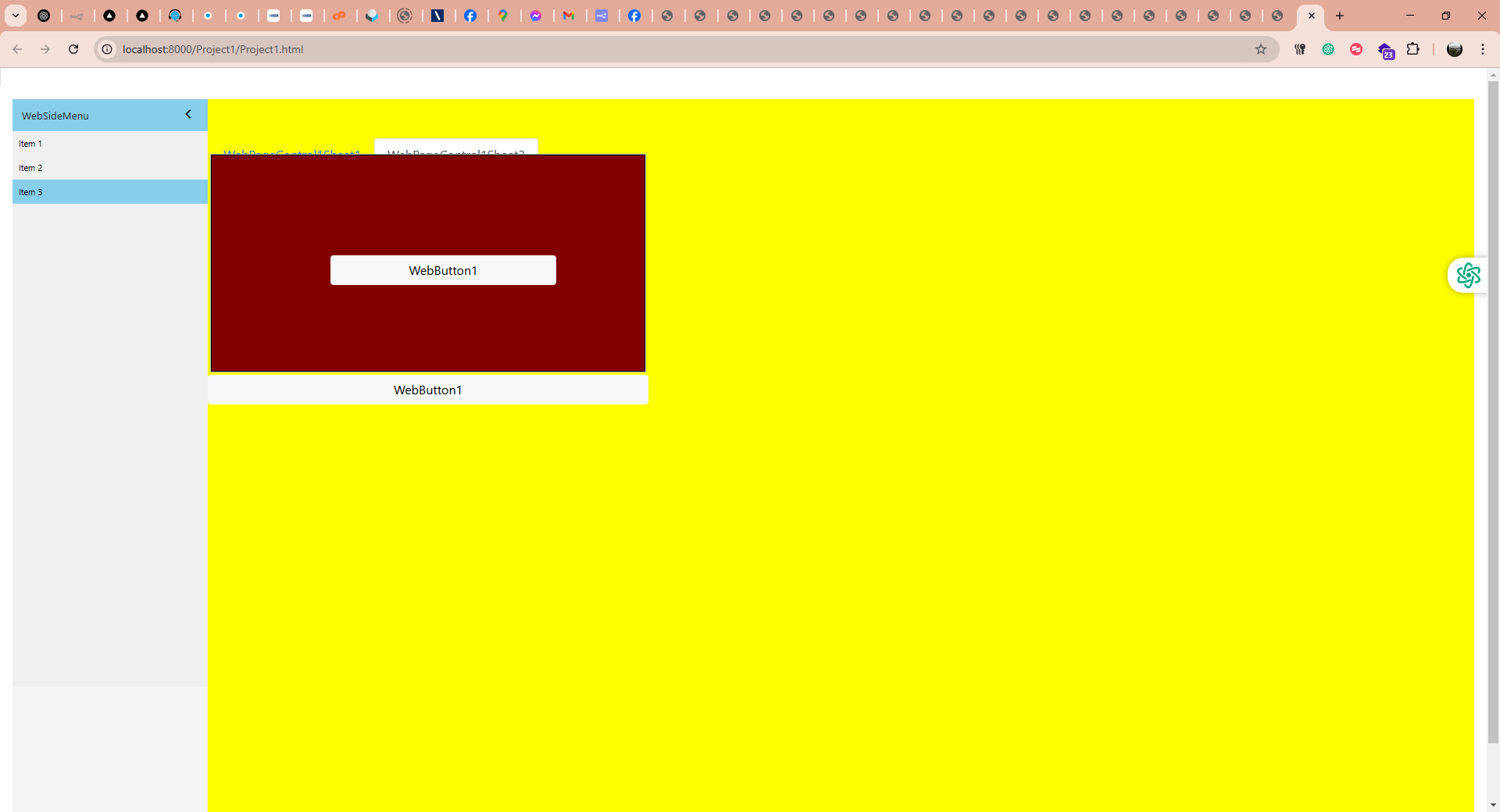Image resolution: width=1500 pixels, height=812 pixels.
Task: Select Item 1 in the side menu
Action: click(110, 144)
